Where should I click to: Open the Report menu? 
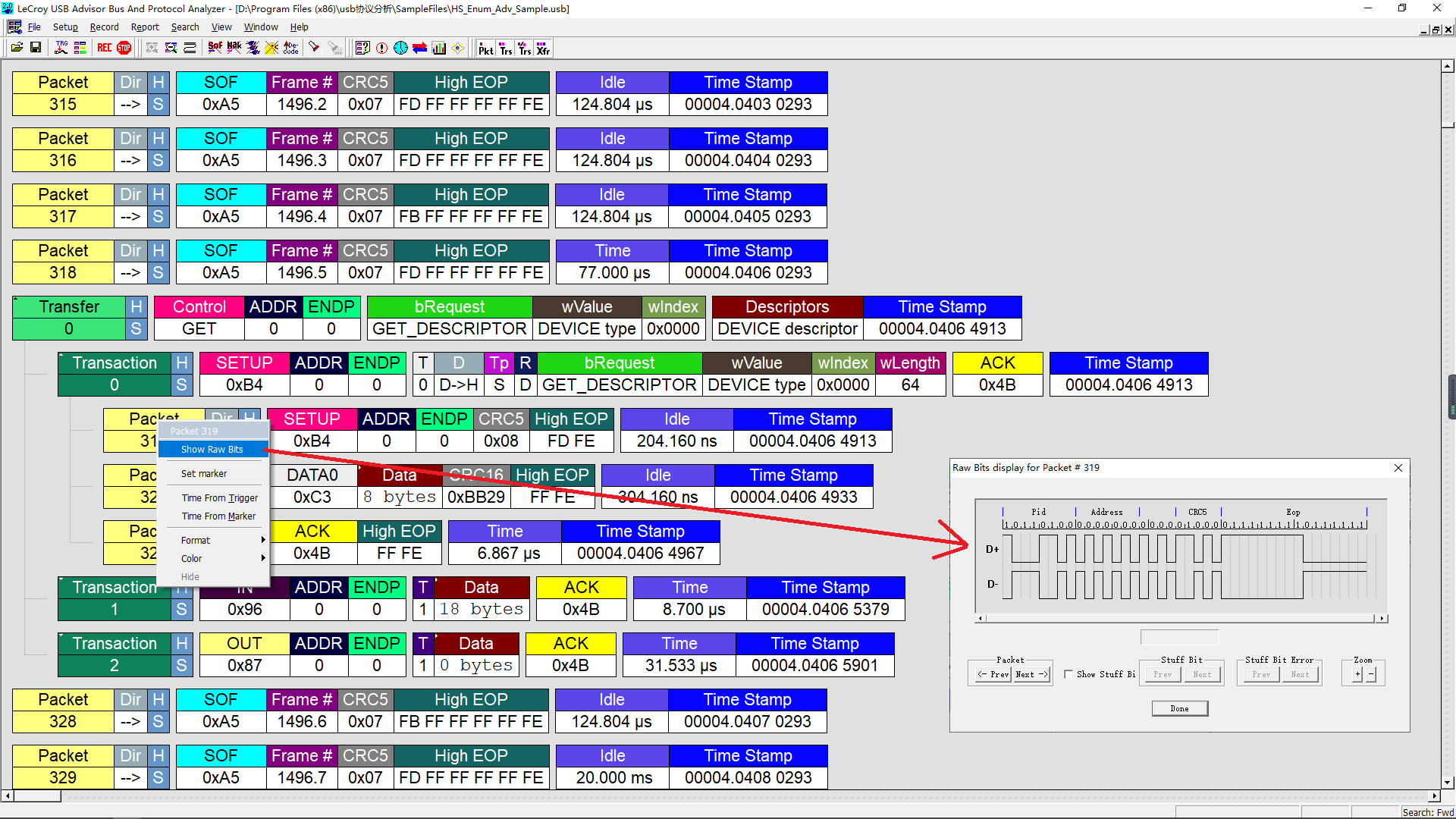[x=145, y=27]
